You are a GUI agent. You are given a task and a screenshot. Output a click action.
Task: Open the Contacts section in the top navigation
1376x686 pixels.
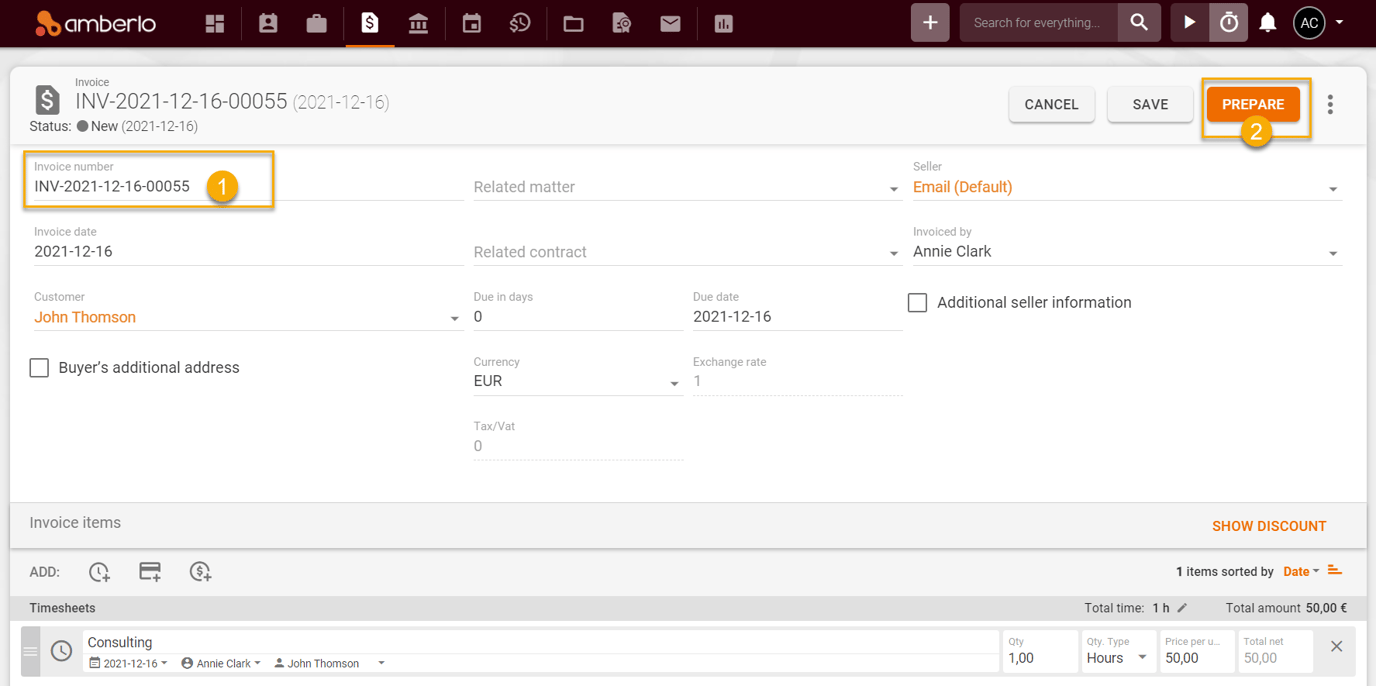[x=267, y=22]
